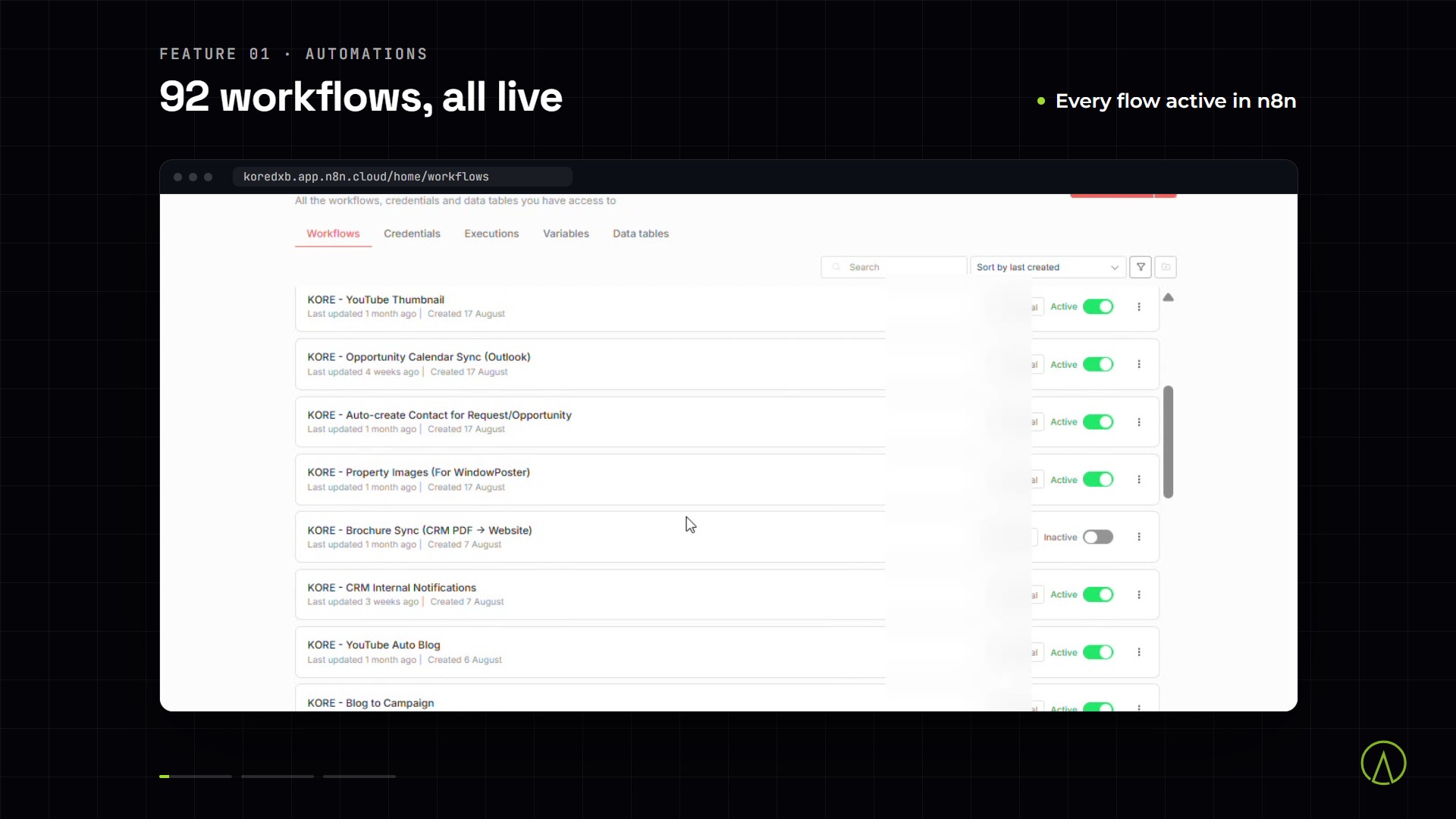
Task: Open options menu for CRM Internal Notifications
Action: point(1139,595)
